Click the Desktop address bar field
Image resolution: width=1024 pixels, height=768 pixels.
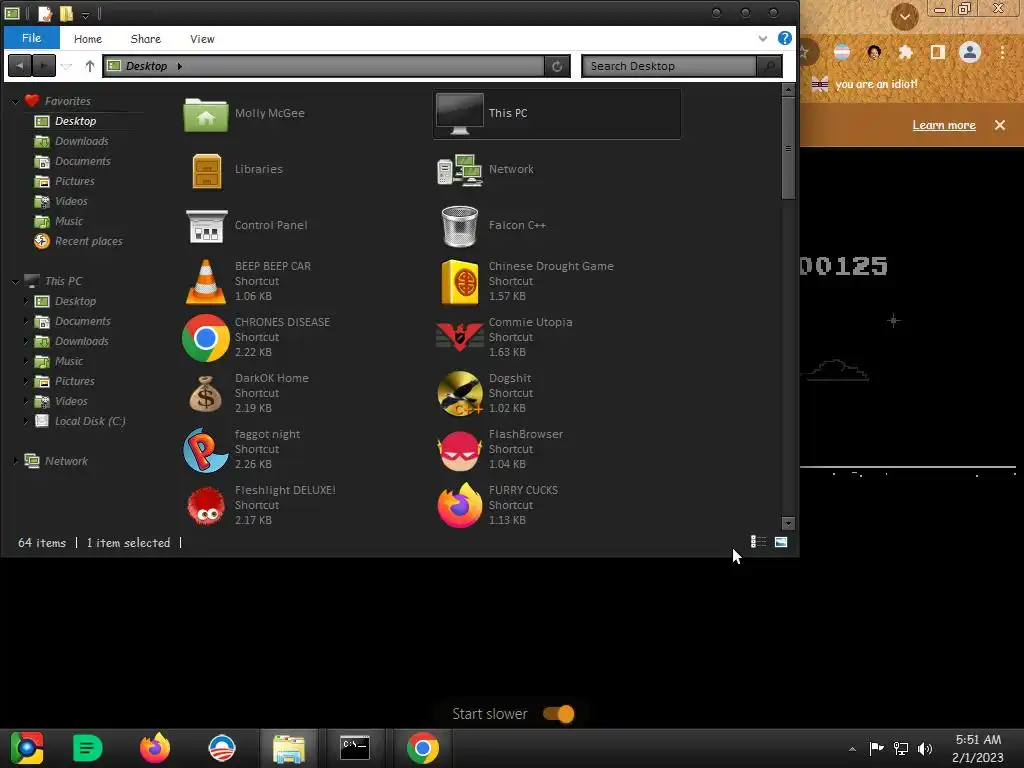click(x=323, y=66)
